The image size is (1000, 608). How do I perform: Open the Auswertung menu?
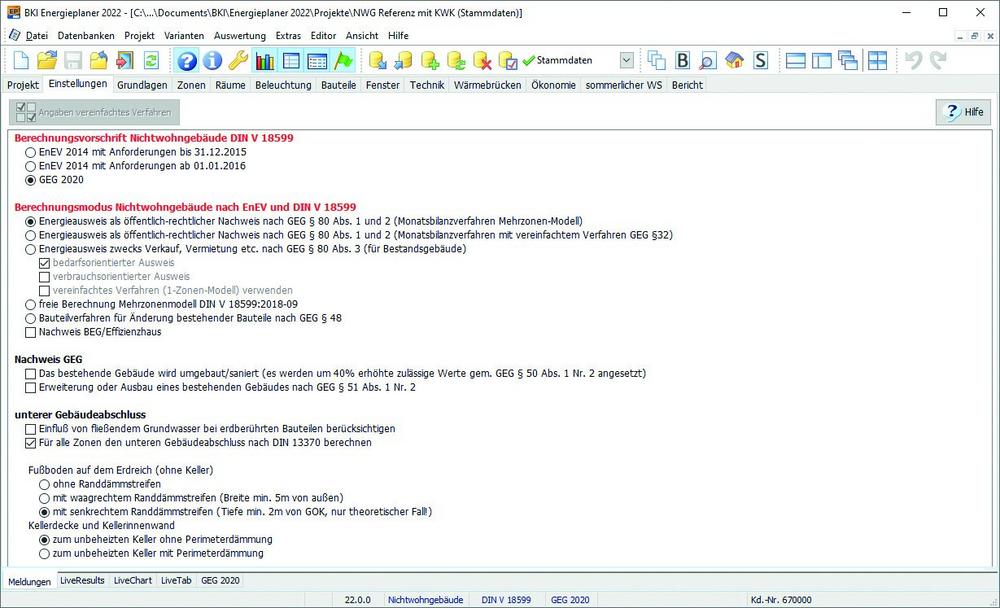click(x=240, y=36)
